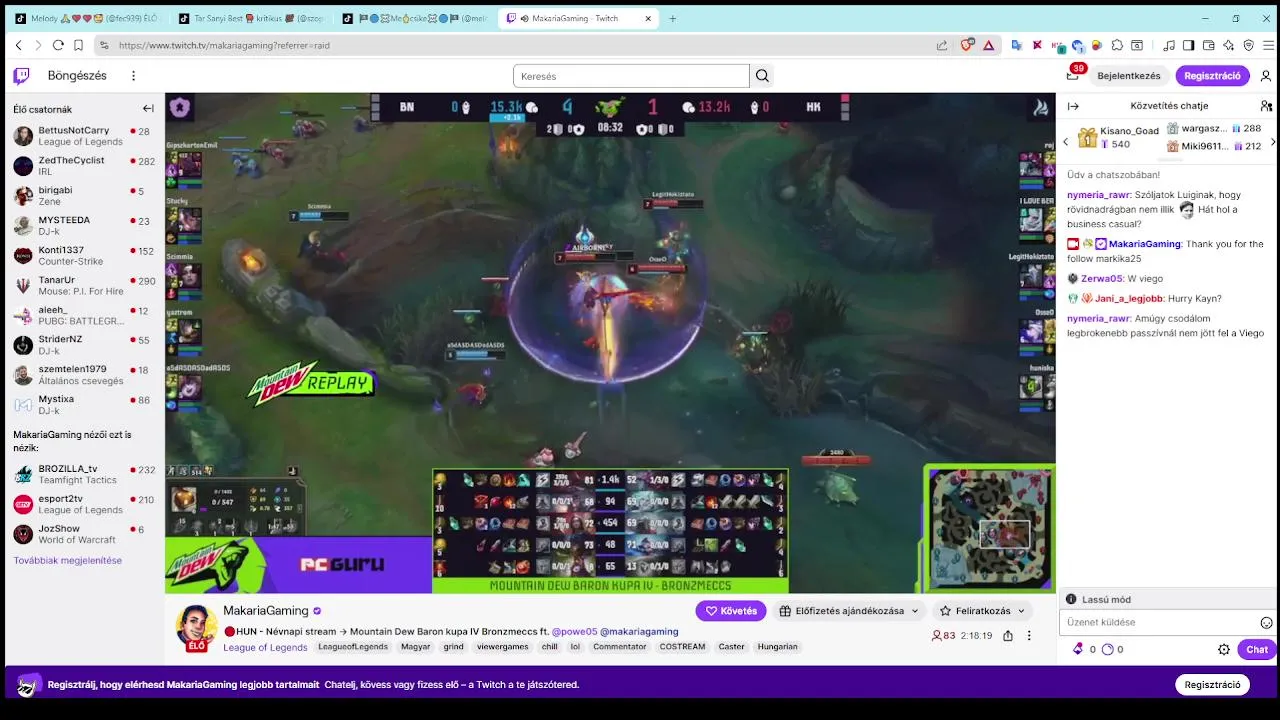Image resolution: width=1280 pixels, height=720 pixels.
Task: Open browser hamburger main menu
Action: 1269,45
